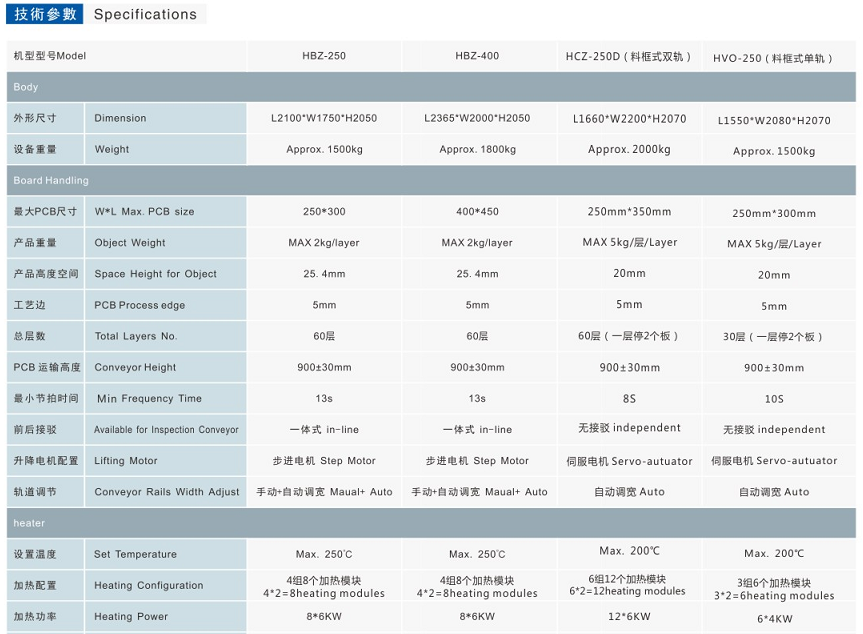Click the blue 技術参数 title badge
Image resolution: width=863 pixels, height=634 pixels.
pyautogui.click(x=44, y=14)
